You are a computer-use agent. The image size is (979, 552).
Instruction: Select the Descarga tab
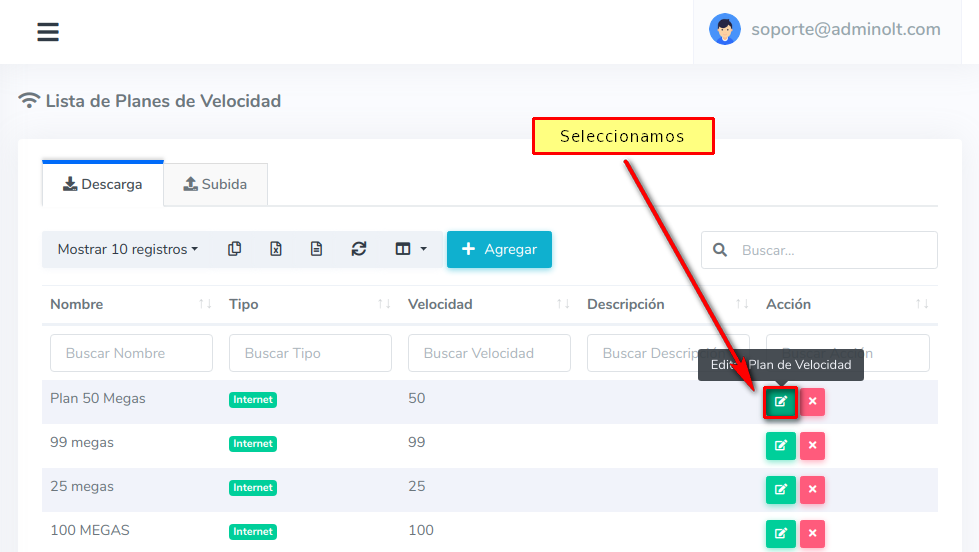102,185
